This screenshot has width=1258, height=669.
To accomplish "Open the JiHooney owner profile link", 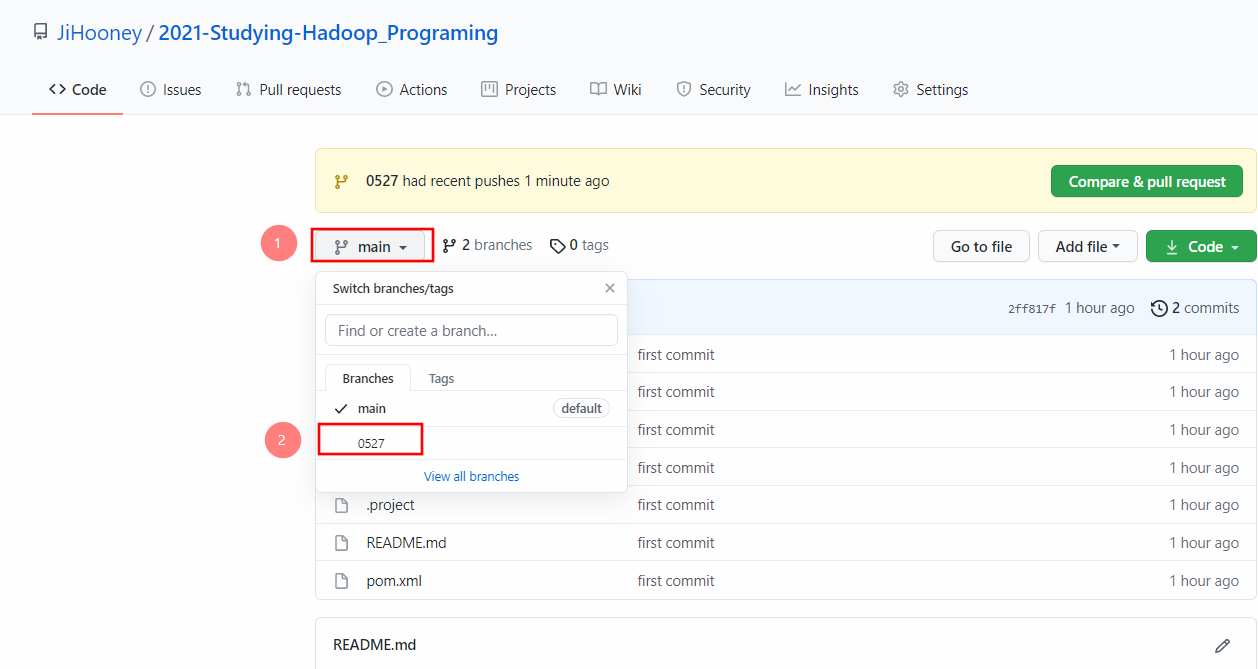I will tap(99, 33).
